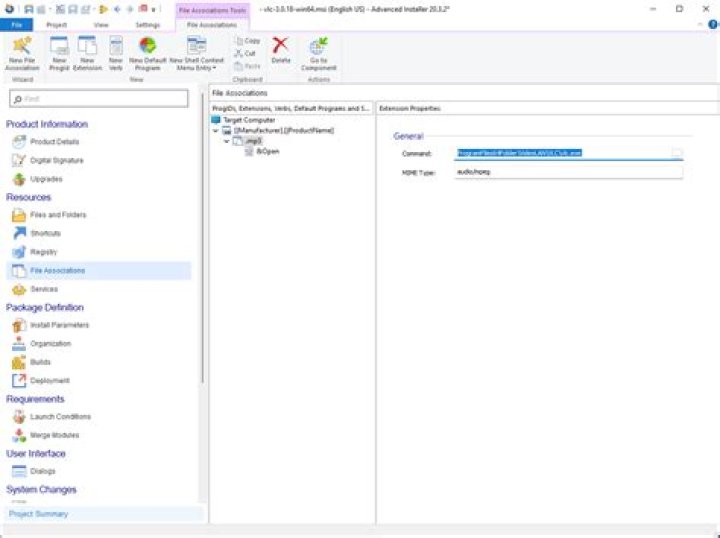Click the Command field browse button
The image size is (720, 538).
677,153
